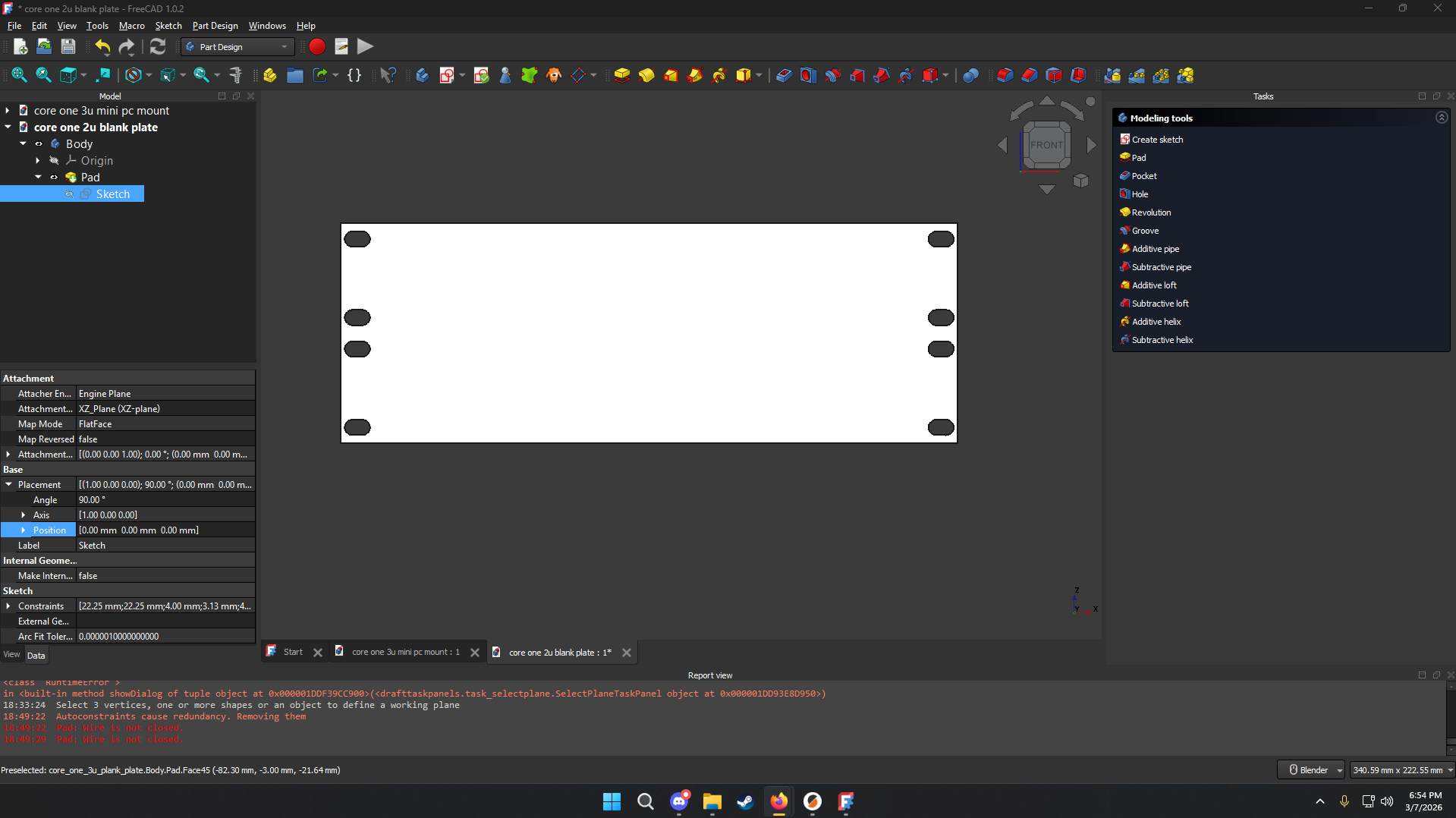The height and width of the screenshot is (818, 1456).
Task: Open Firefox from the Windows taskbar
Action: pyautogui.click(x=779, y=801)
